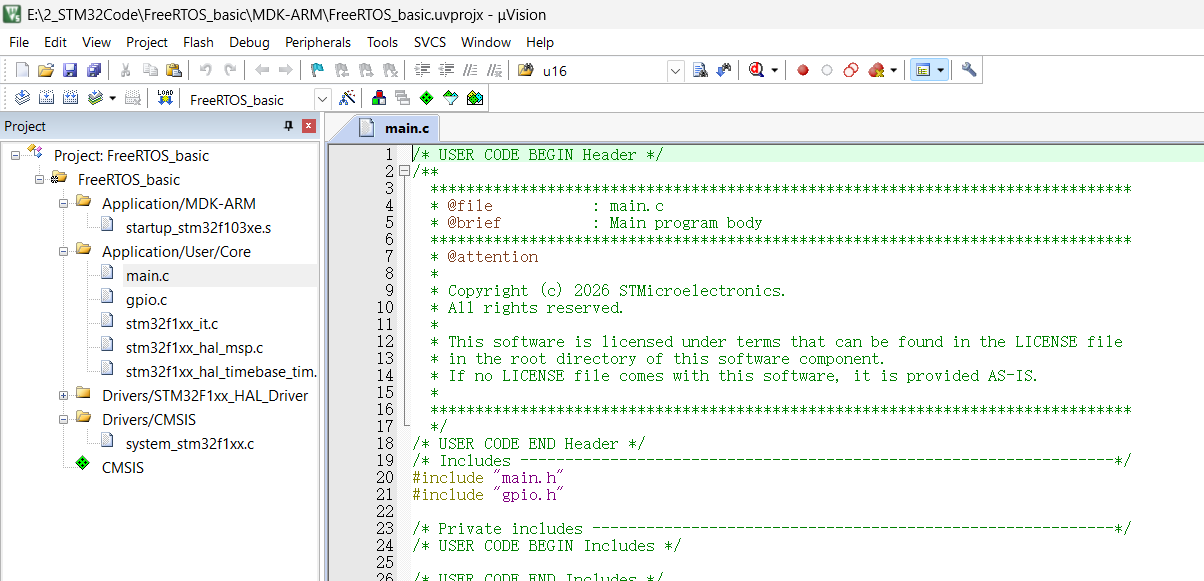Open window layout button dropdown arrow

pyautogui.click(x=940, y=70)
